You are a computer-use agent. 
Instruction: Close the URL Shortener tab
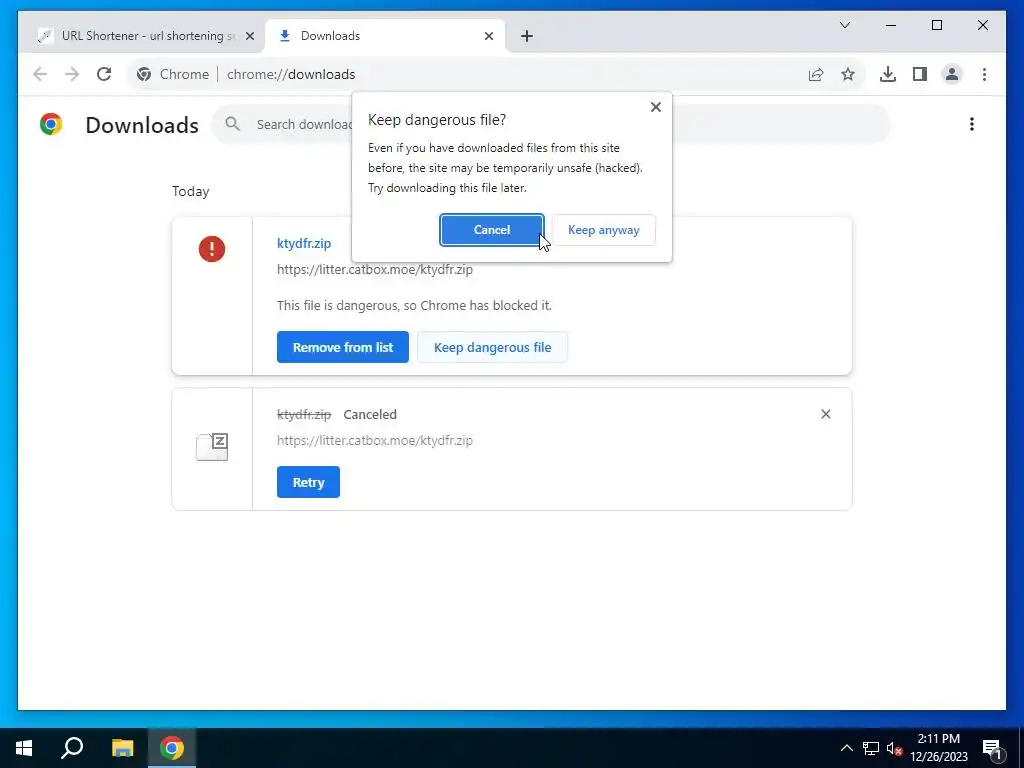(249, 37)
